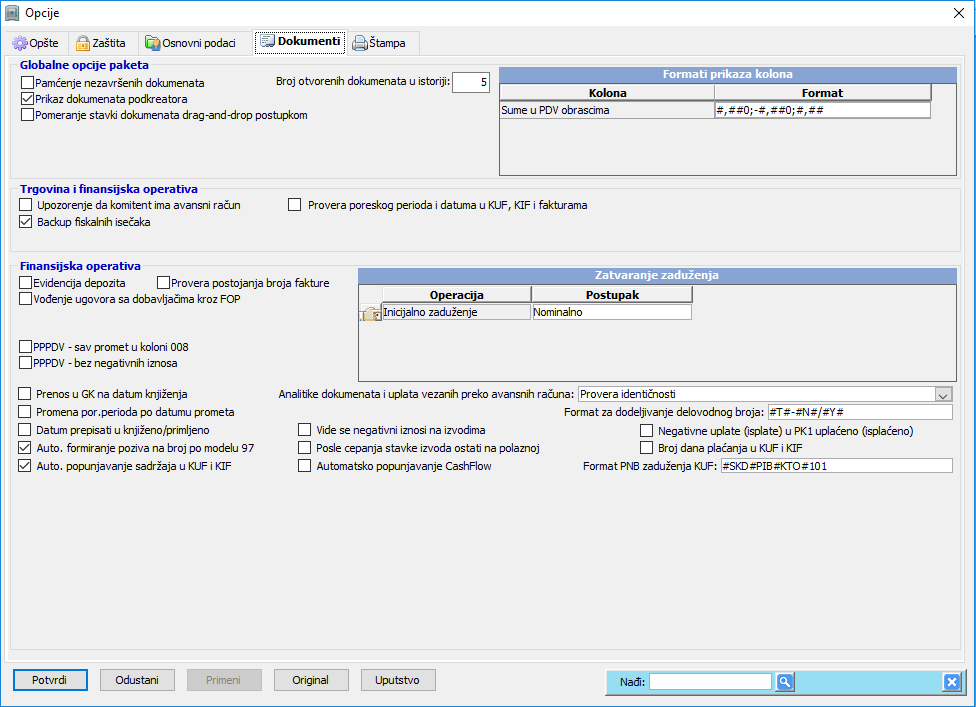This screenshot has height=707, width=976.
Task: Go to the Štampa tab
Action: pos(379,43)
